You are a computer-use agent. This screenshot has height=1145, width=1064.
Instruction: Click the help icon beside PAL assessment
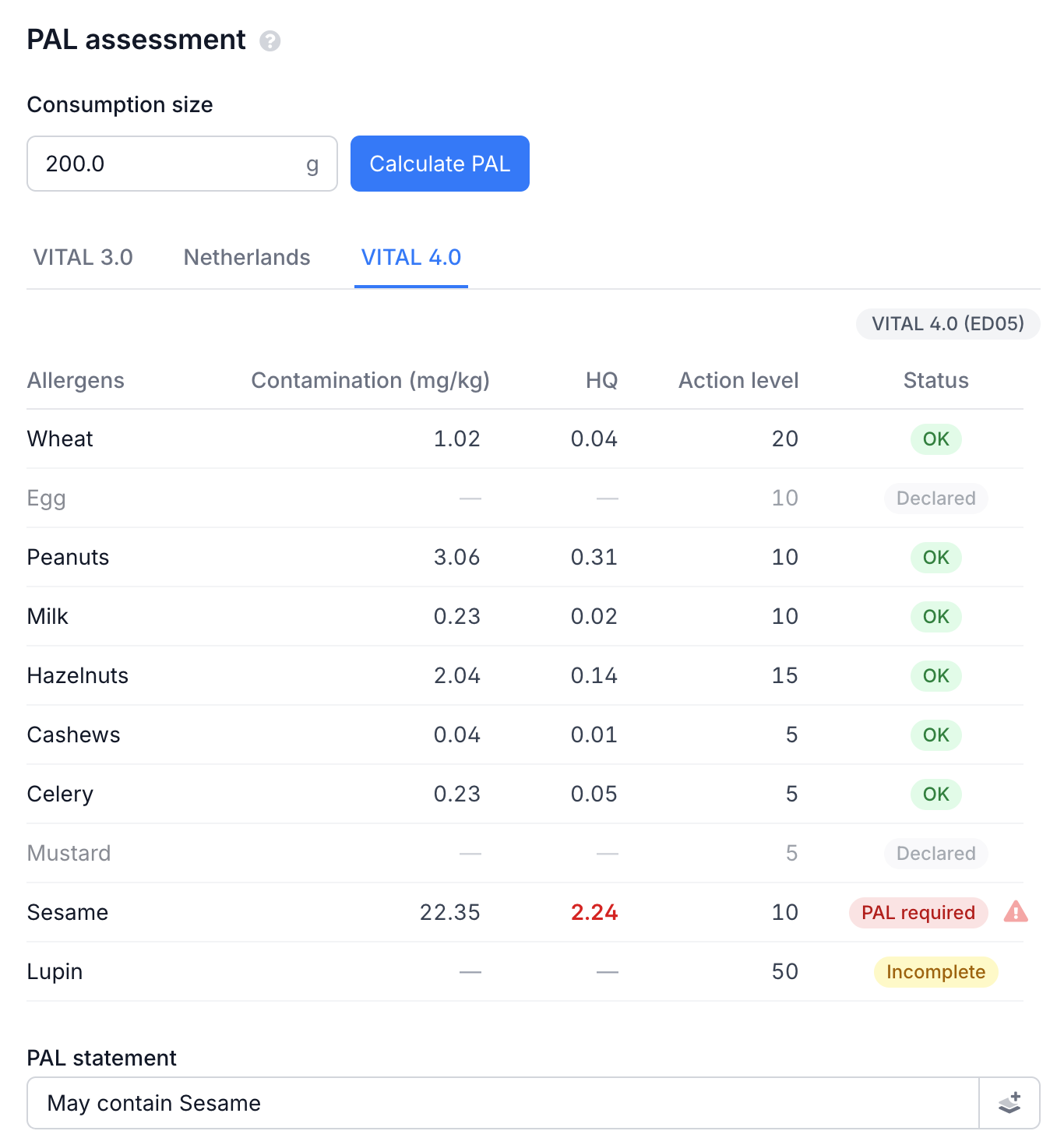click(270, 41)
